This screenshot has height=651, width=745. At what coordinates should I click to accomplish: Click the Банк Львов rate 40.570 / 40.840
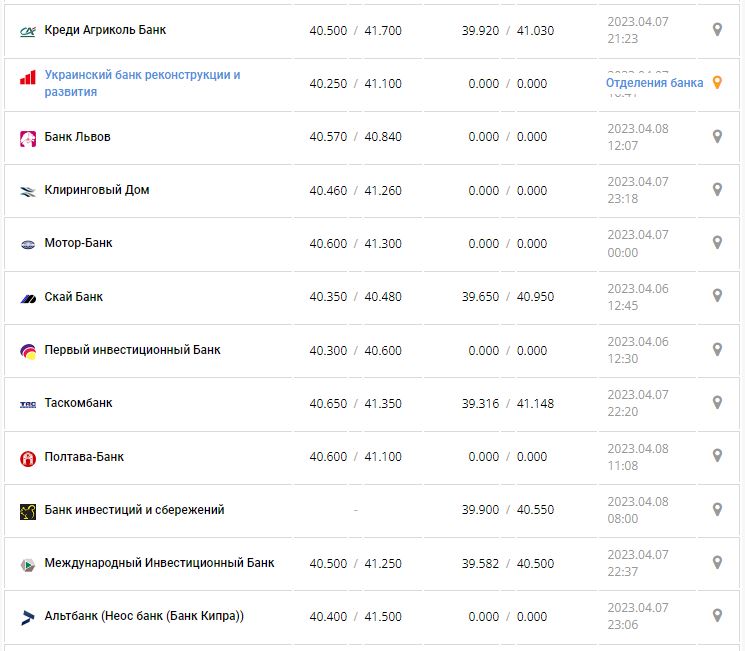click(x=355, y=137)
